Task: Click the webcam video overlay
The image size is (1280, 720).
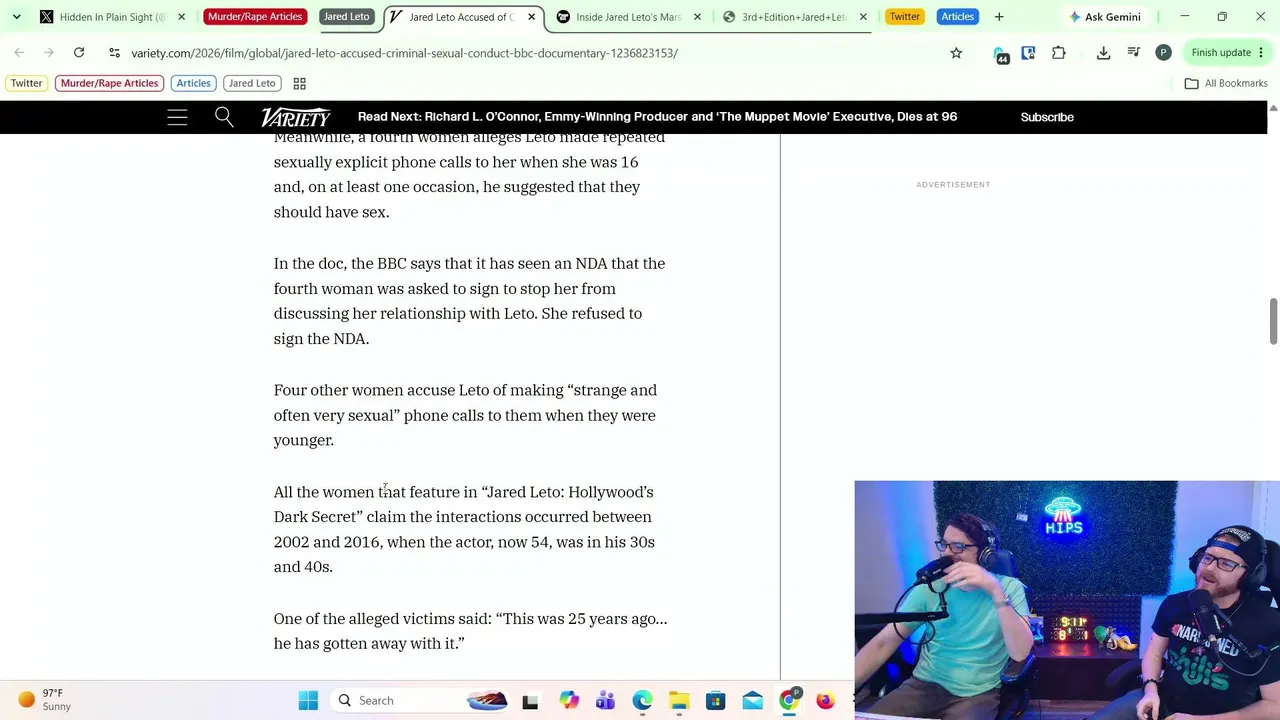Action: pos(1067,600)
